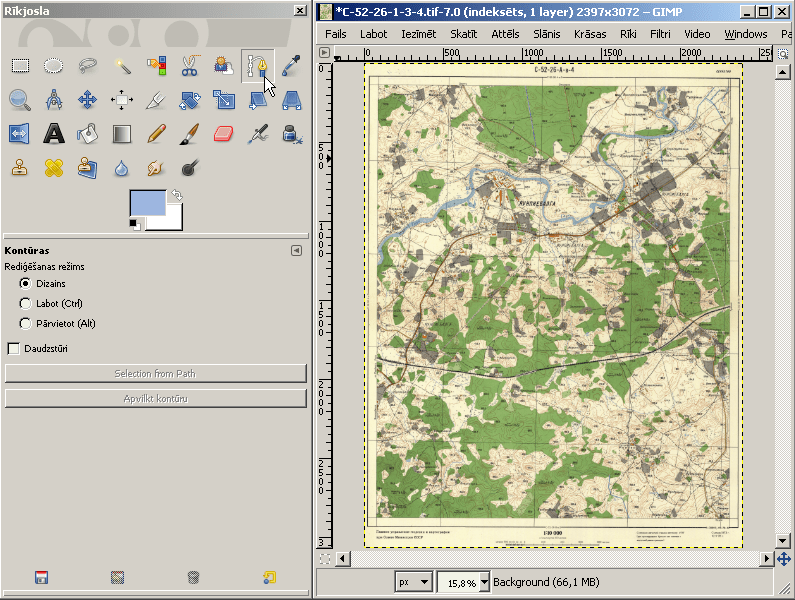
Task: Select the Clone stamp tool
Action: point(20,168)
